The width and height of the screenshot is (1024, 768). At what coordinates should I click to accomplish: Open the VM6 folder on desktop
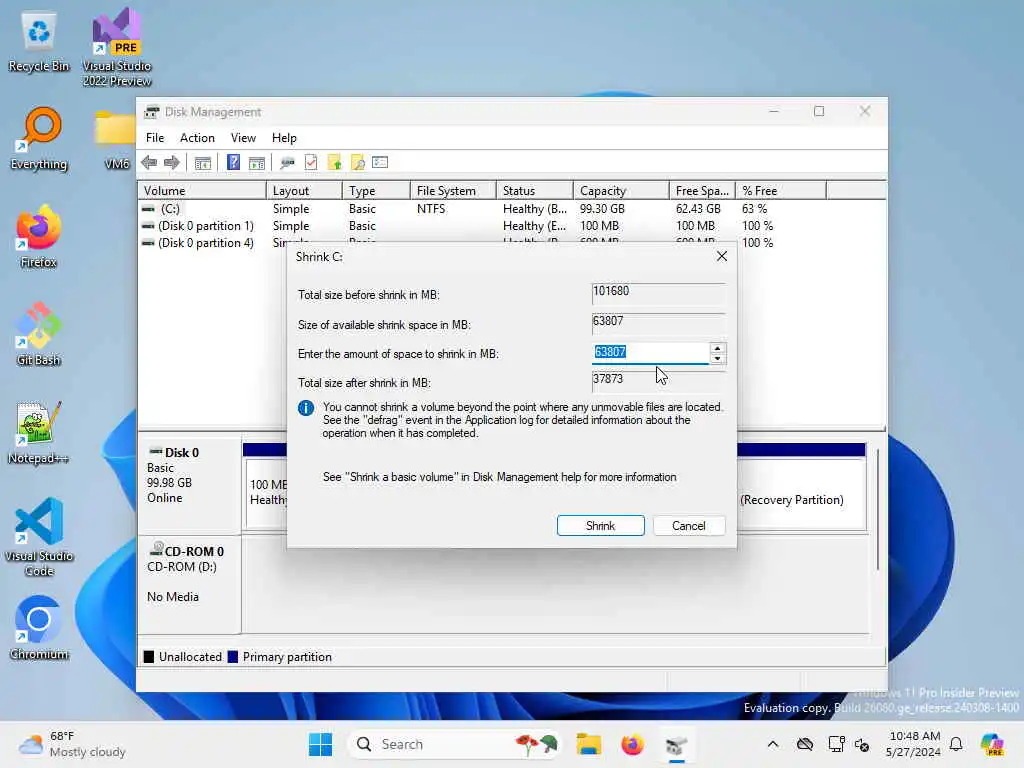[116, 139]
